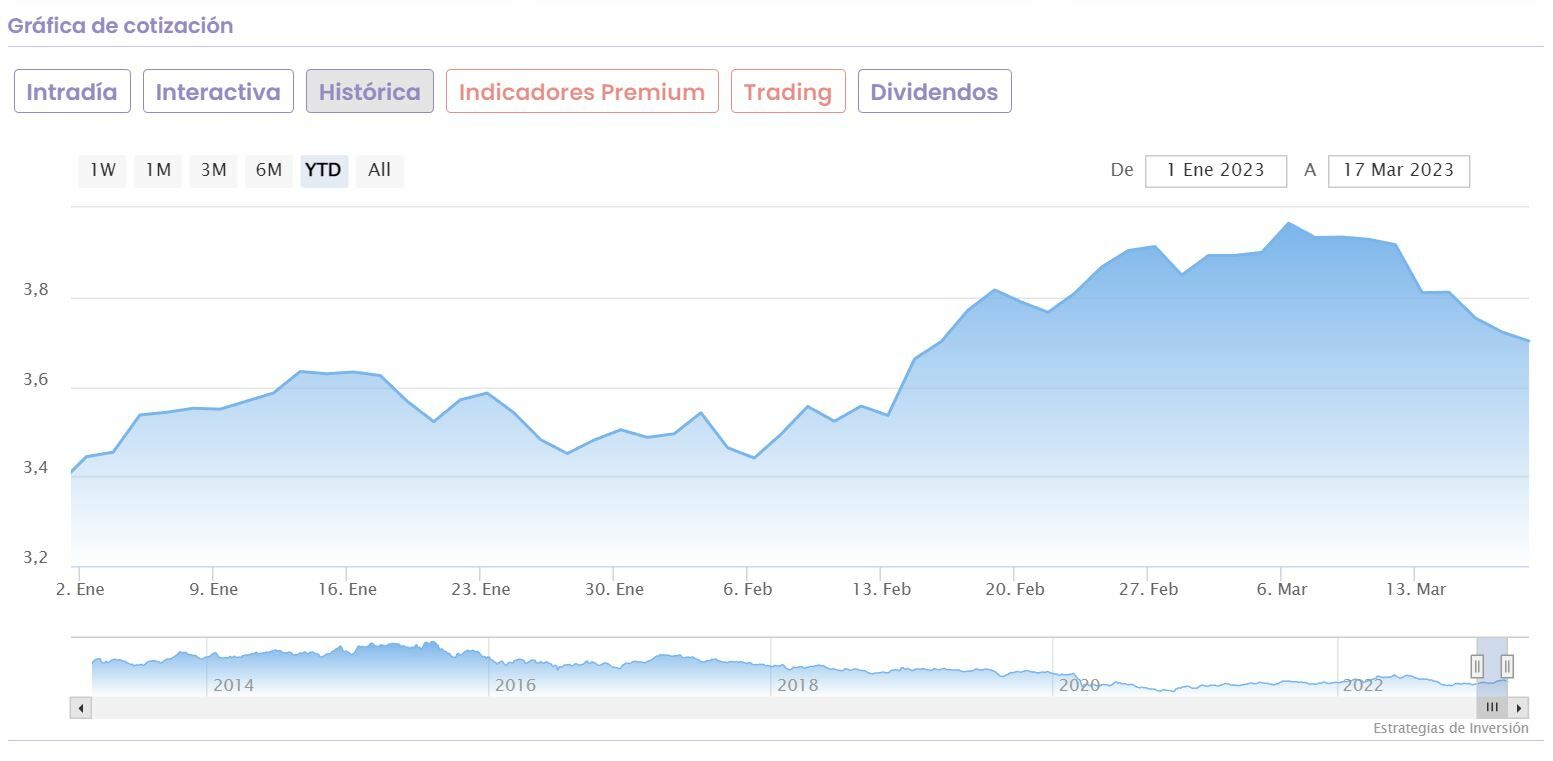The height and width of the screenshot is (761, 1553).
Task: Click the navigator scroll left arrow
Action: click(x=81, y=708)
